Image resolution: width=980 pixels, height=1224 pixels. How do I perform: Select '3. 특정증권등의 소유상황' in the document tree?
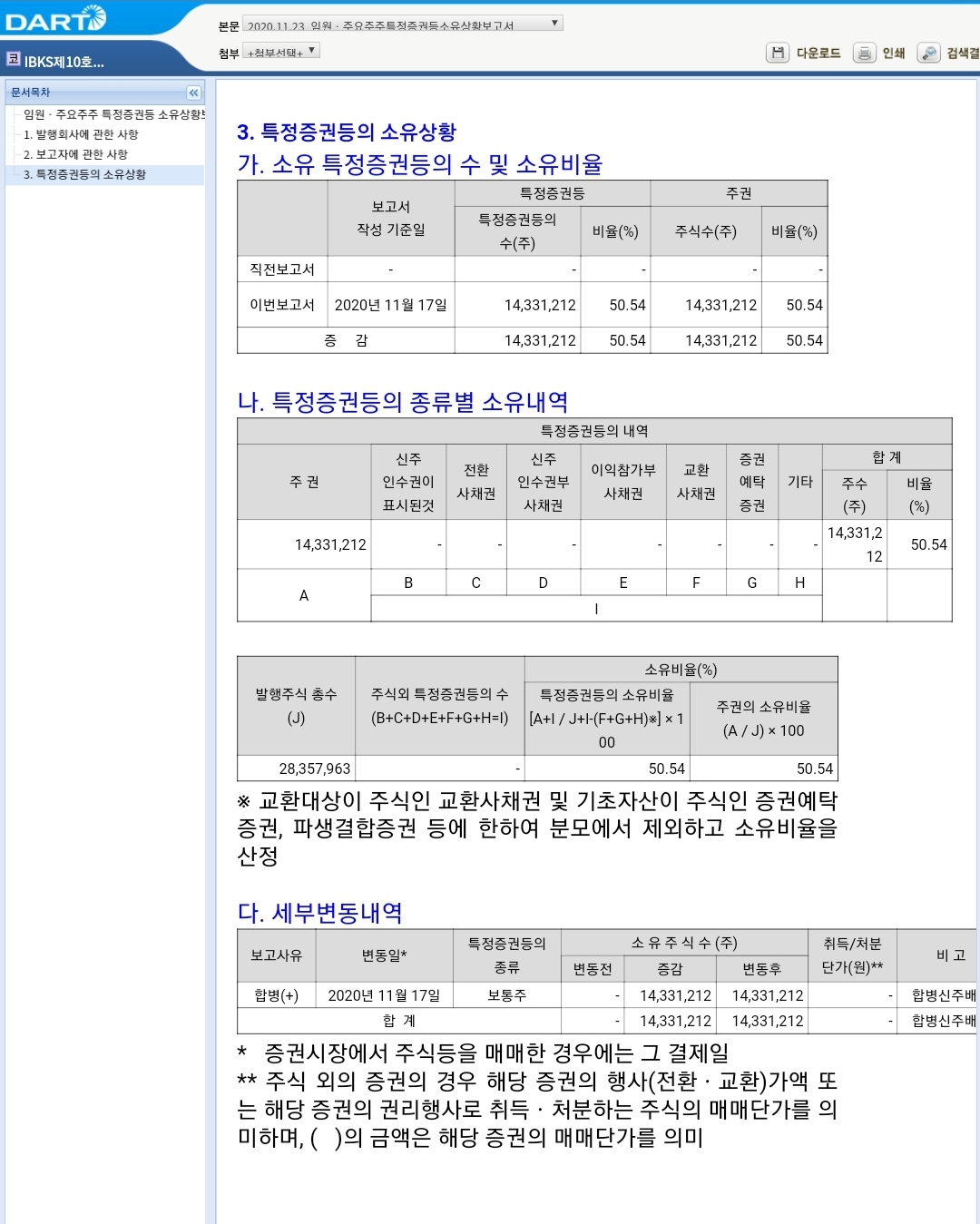(x=84, y=174)
